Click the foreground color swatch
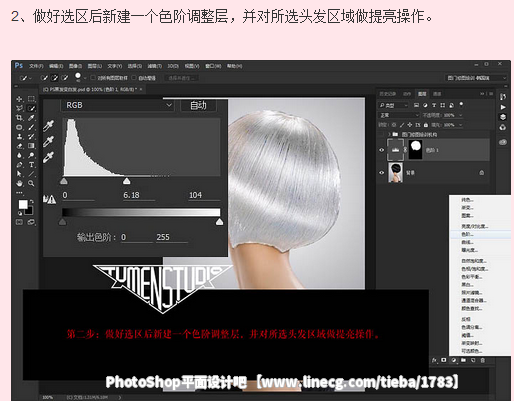 point(23,204)
